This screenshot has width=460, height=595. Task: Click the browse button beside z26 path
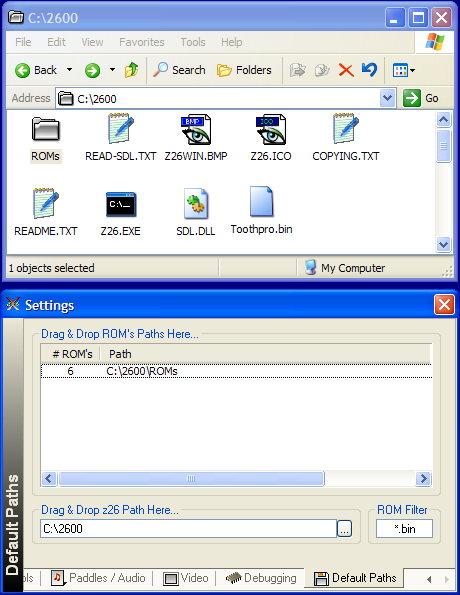coord(345,529)
